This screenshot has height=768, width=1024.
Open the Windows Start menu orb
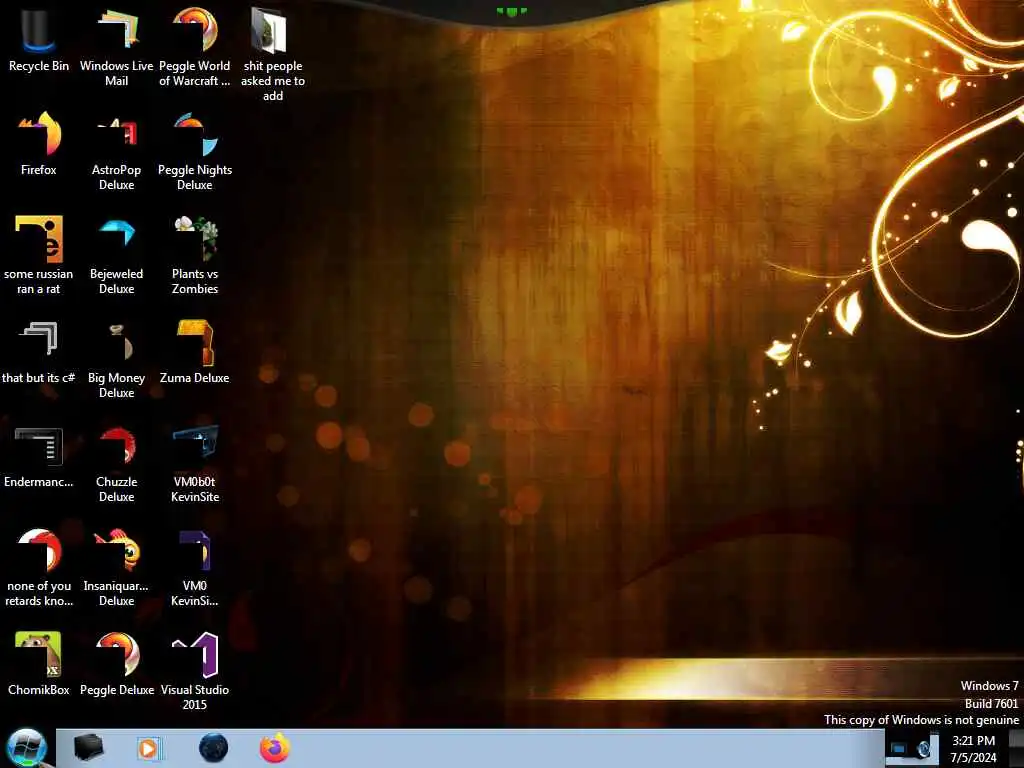(27, 748)
